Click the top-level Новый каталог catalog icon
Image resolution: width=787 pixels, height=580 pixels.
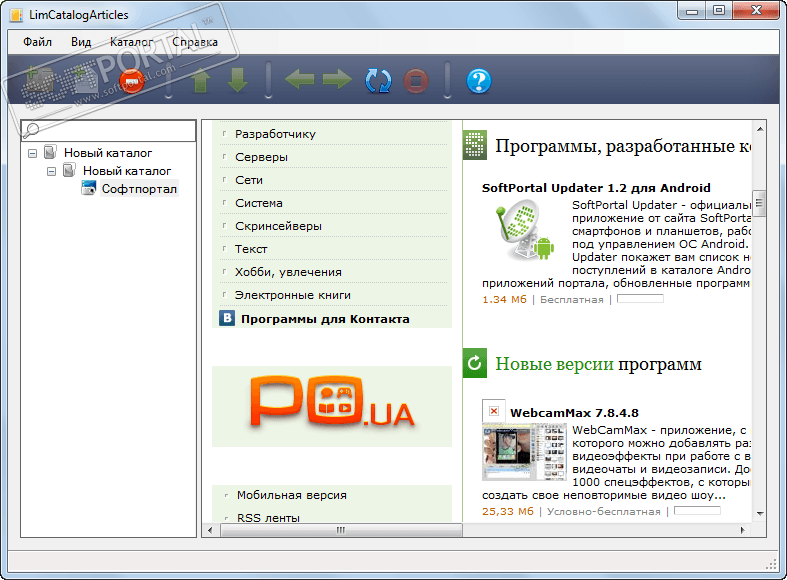point(50,152)
